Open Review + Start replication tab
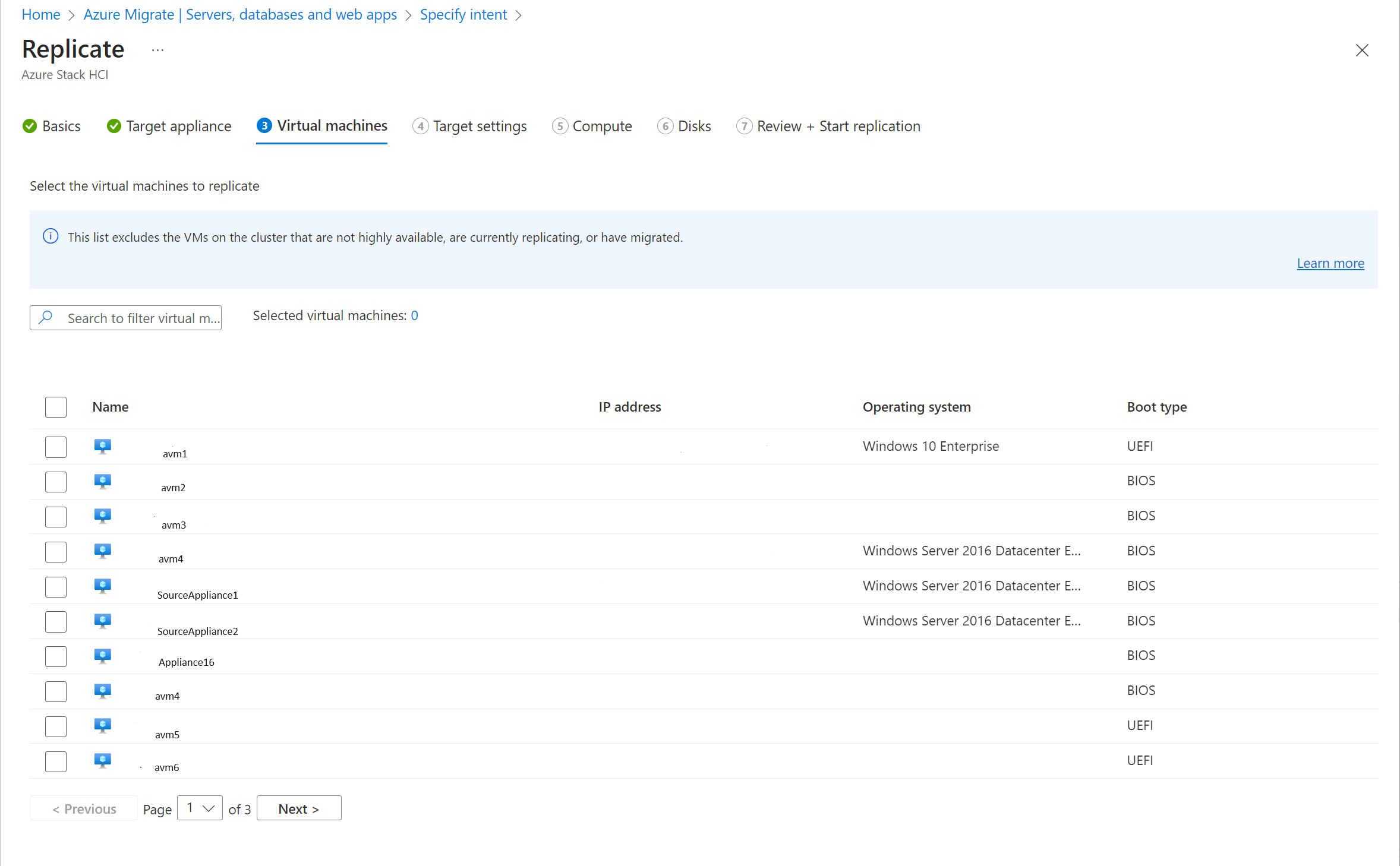 point(828,127)
